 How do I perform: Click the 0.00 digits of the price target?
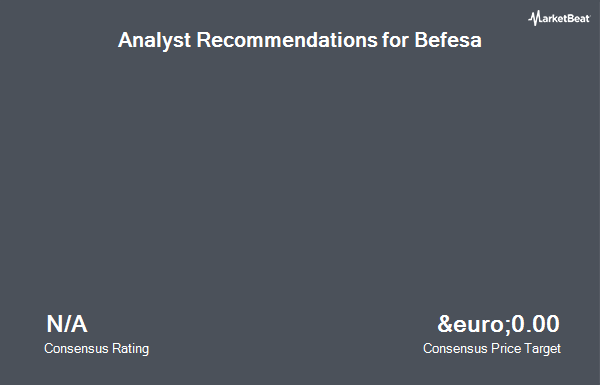535,324
